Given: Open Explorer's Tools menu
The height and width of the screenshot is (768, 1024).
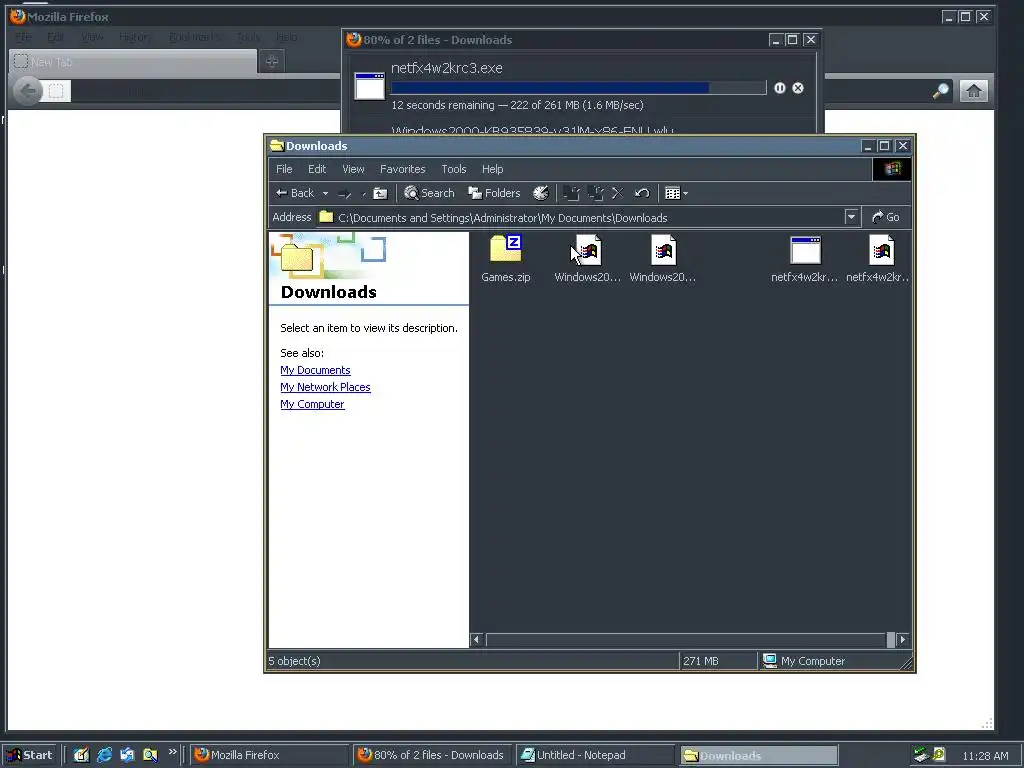Looking at the screenshot, I should 453,169.
